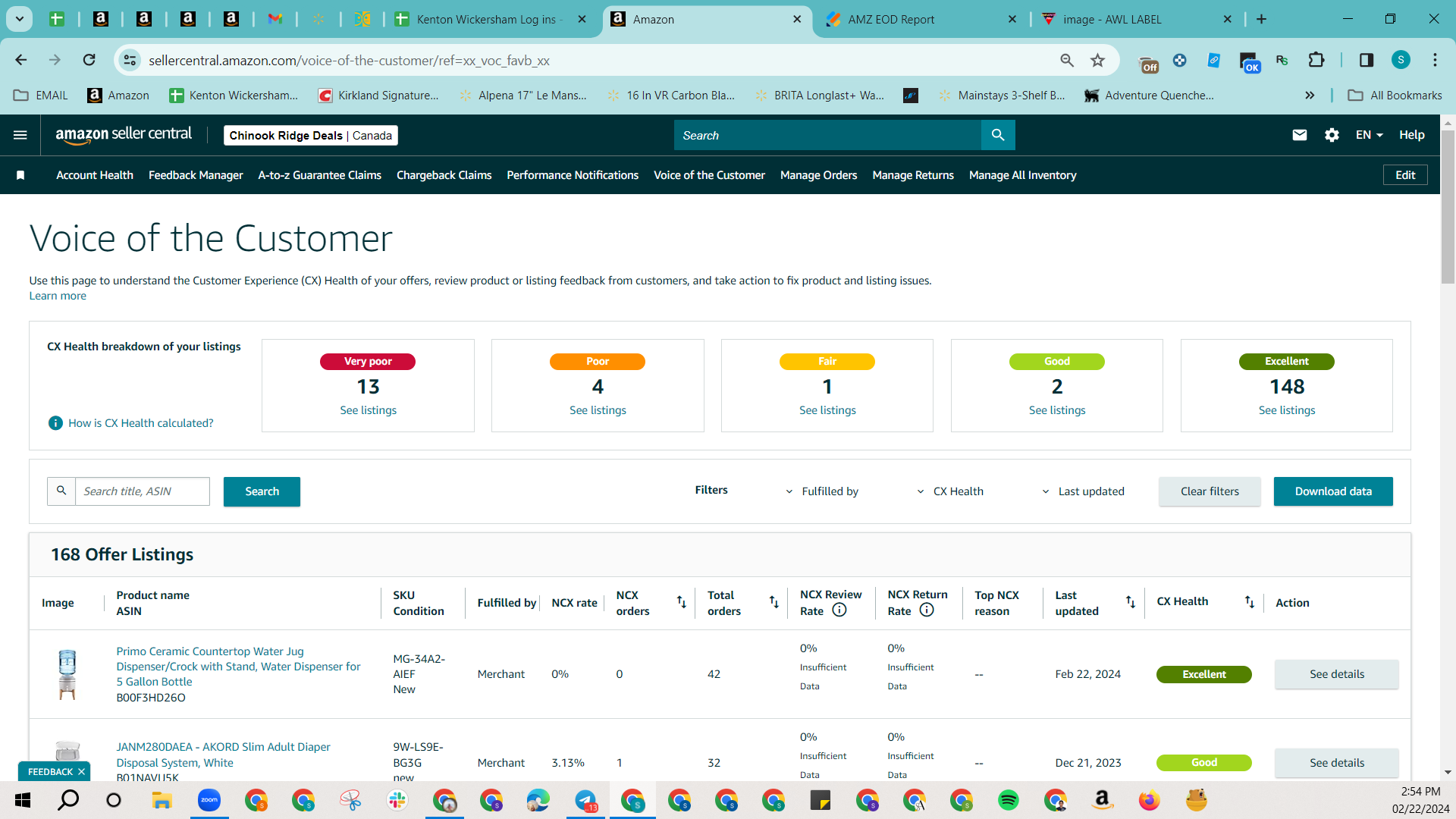Click the Search title, ASIN input field
Screen dimensions: 1456x819
click(143, 491)
